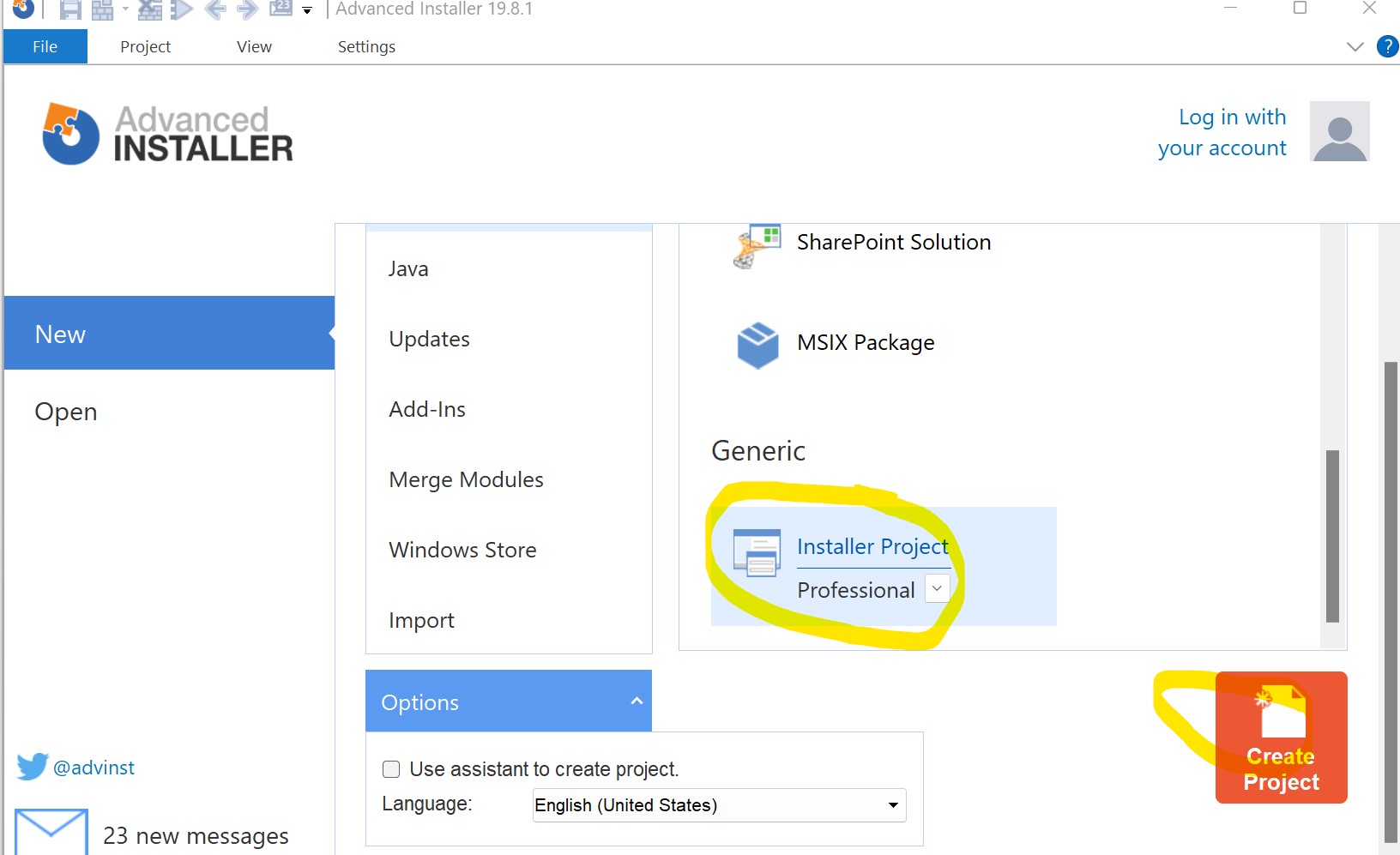
Task: Click the outer page vertical scrollbar
Action: coord(1391,602)
